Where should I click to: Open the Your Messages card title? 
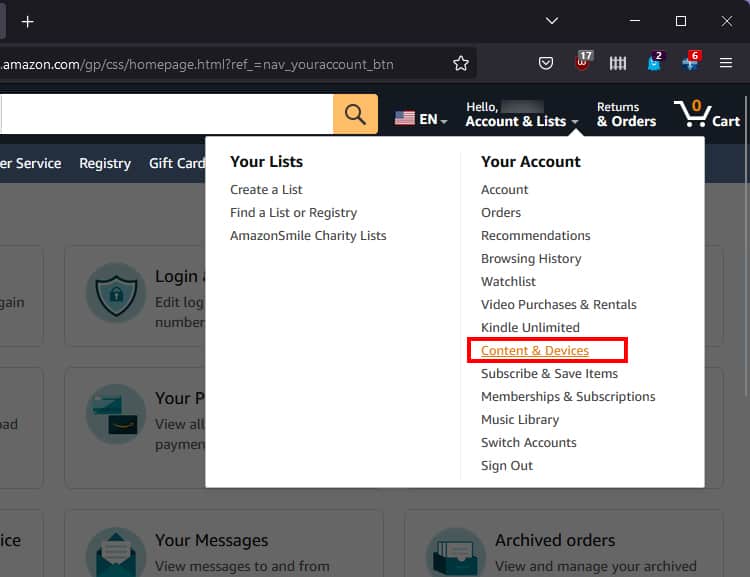pos(211,540)
